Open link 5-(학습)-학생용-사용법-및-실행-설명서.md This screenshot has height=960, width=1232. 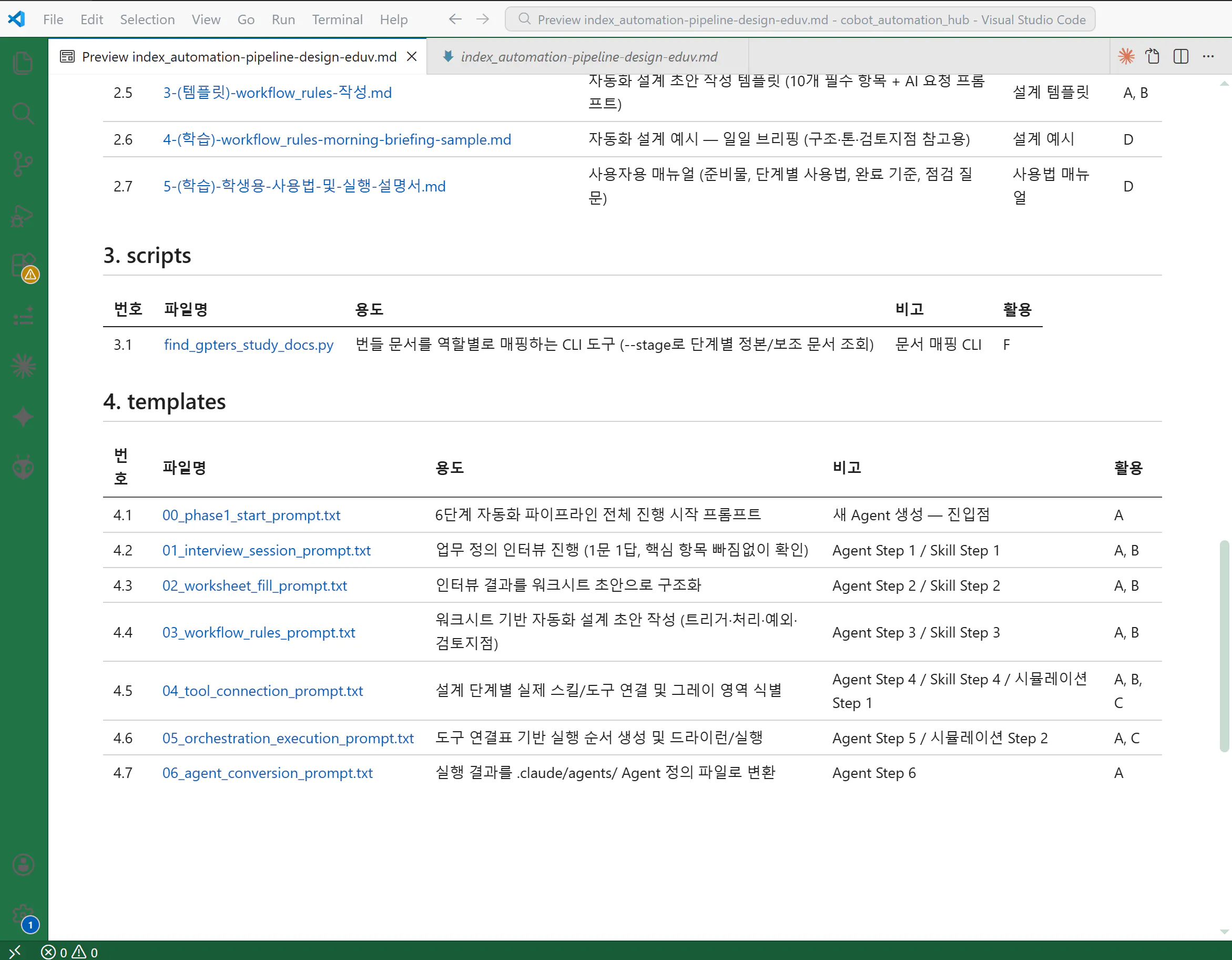tap(304, 186)
